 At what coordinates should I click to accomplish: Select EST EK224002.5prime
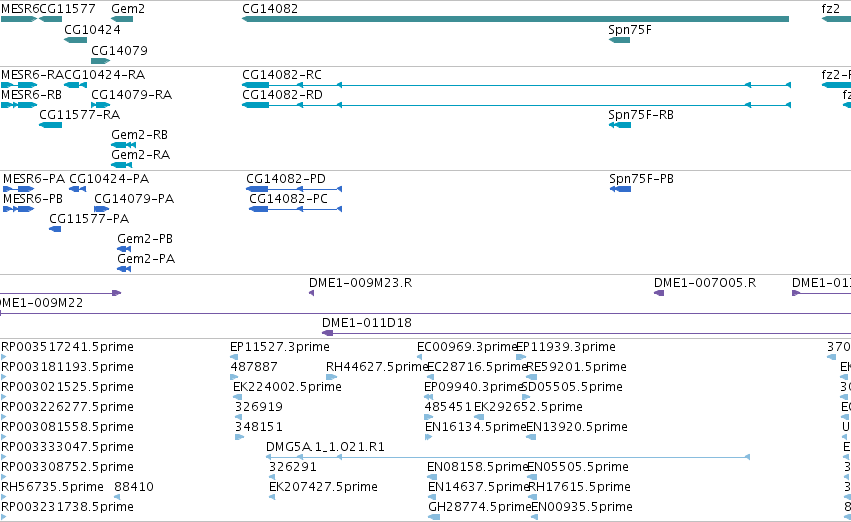coord(287,387)
